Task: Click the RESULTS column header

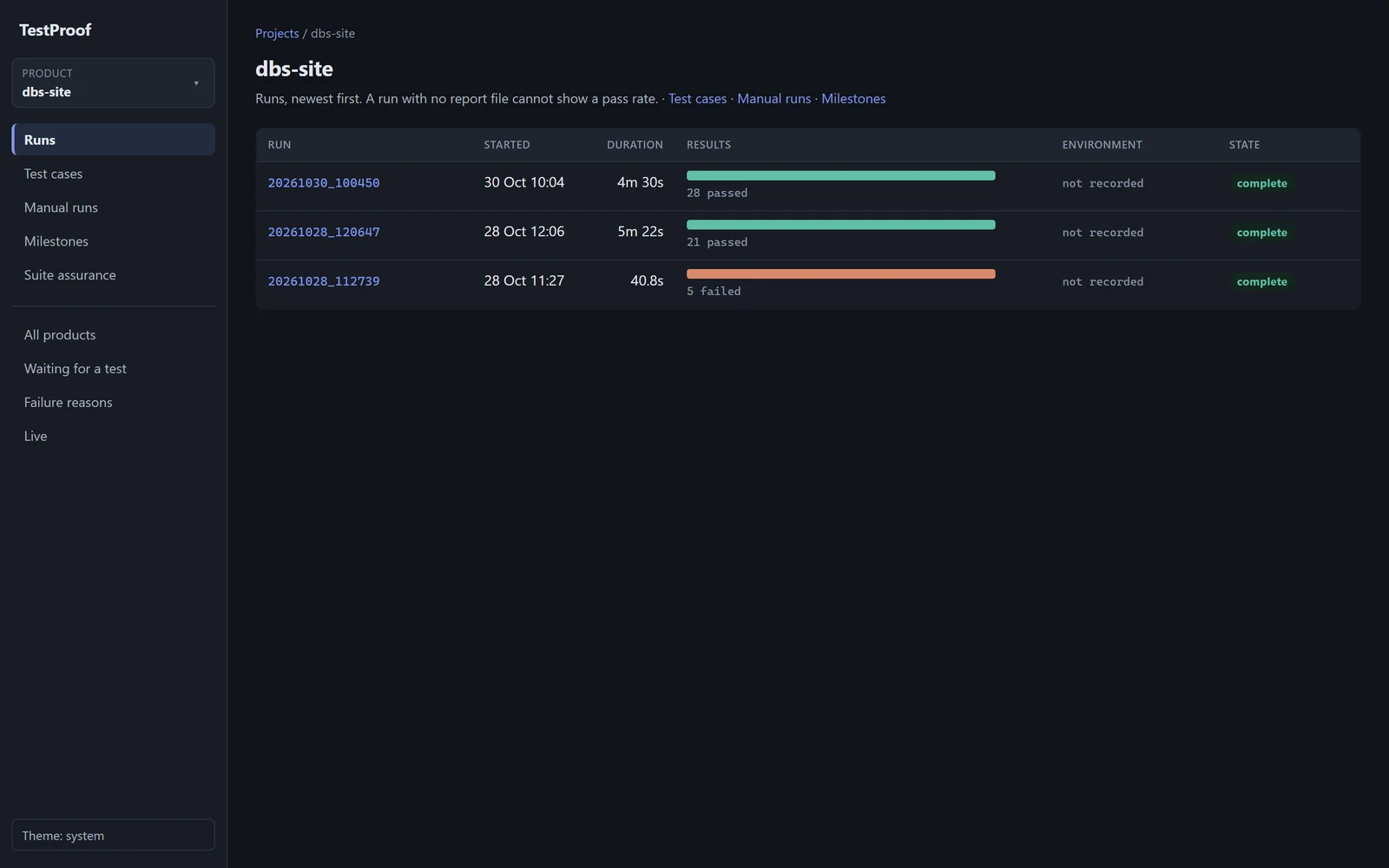Action: pos(708,145)
